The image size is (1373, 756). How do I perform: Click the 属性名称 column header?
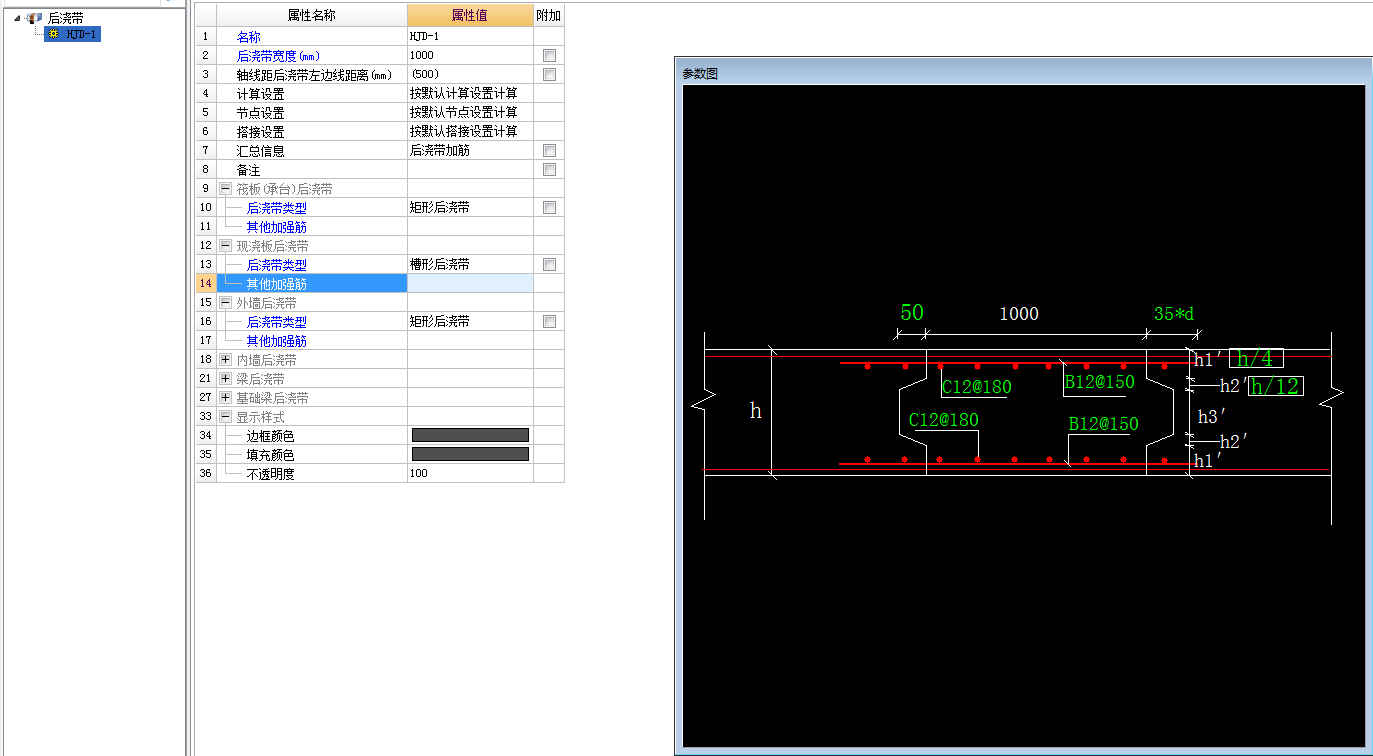tap(312, 15)
